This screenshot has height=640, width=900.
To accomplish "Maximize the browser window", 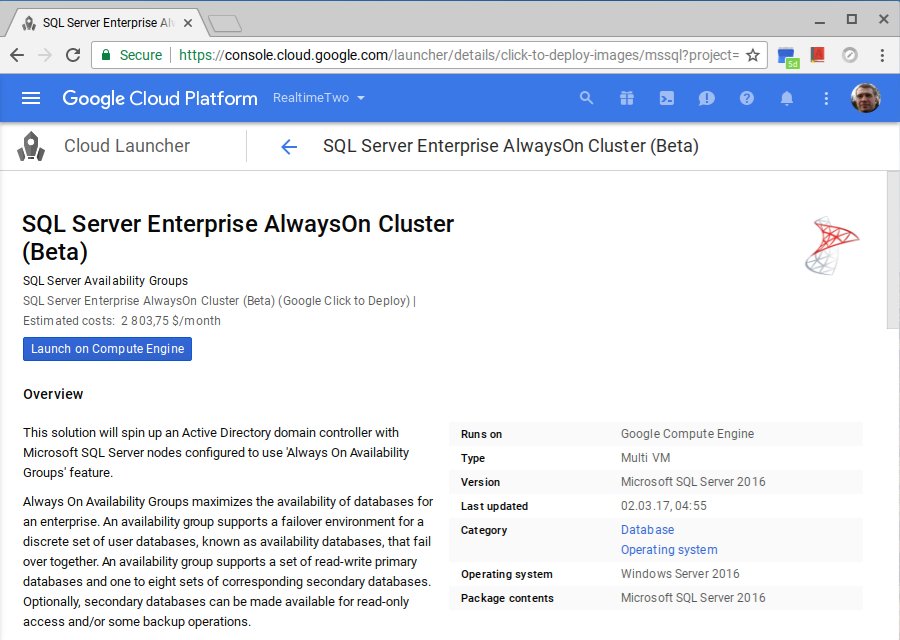I will pos(852,20).
